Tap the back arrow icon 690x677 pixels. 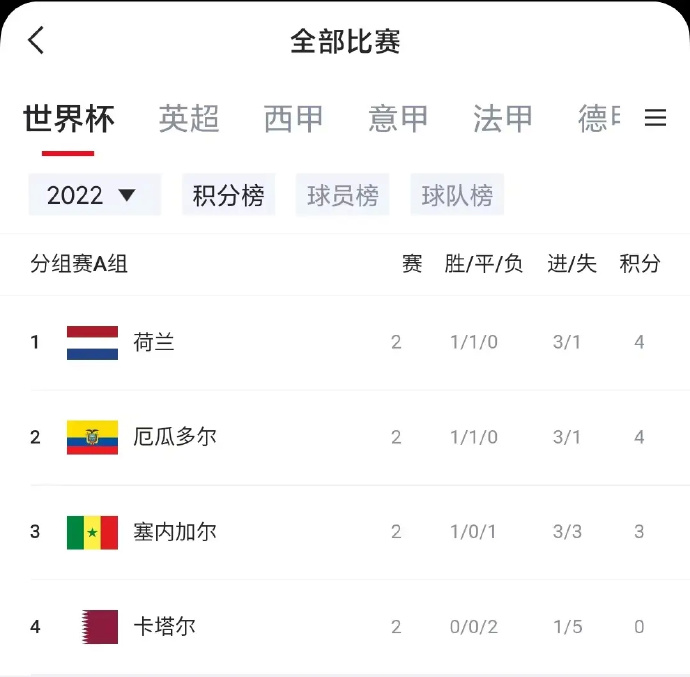[37, 40]
